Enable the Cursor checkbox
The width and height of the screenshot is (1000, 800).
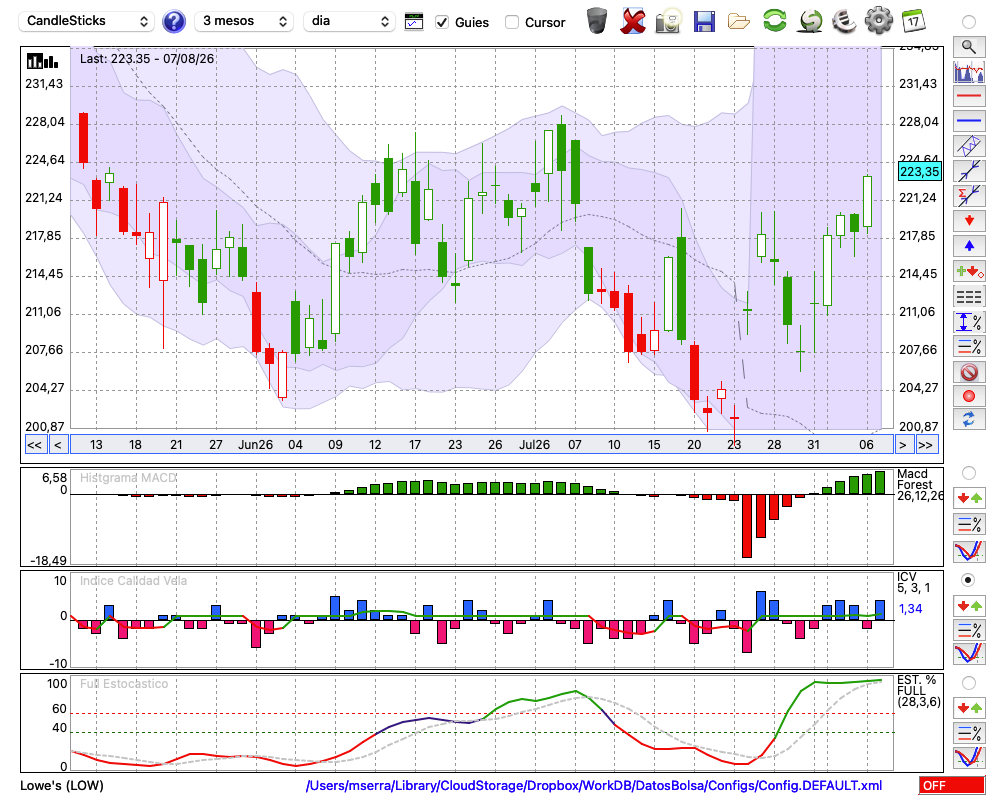point(511,22)
